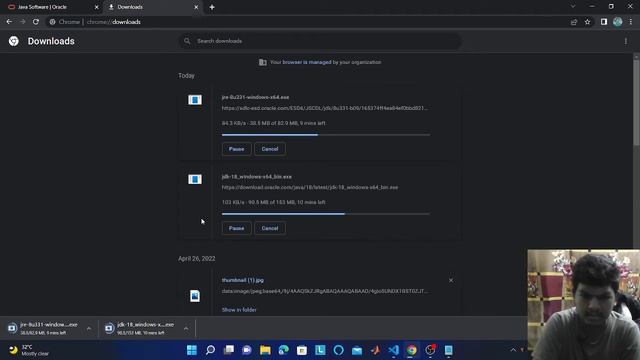The height and width of the screenshot is (360, 640).
Task: Click the jdk-18_windows-x64_bin.exe file name
Action: (257, 177)
